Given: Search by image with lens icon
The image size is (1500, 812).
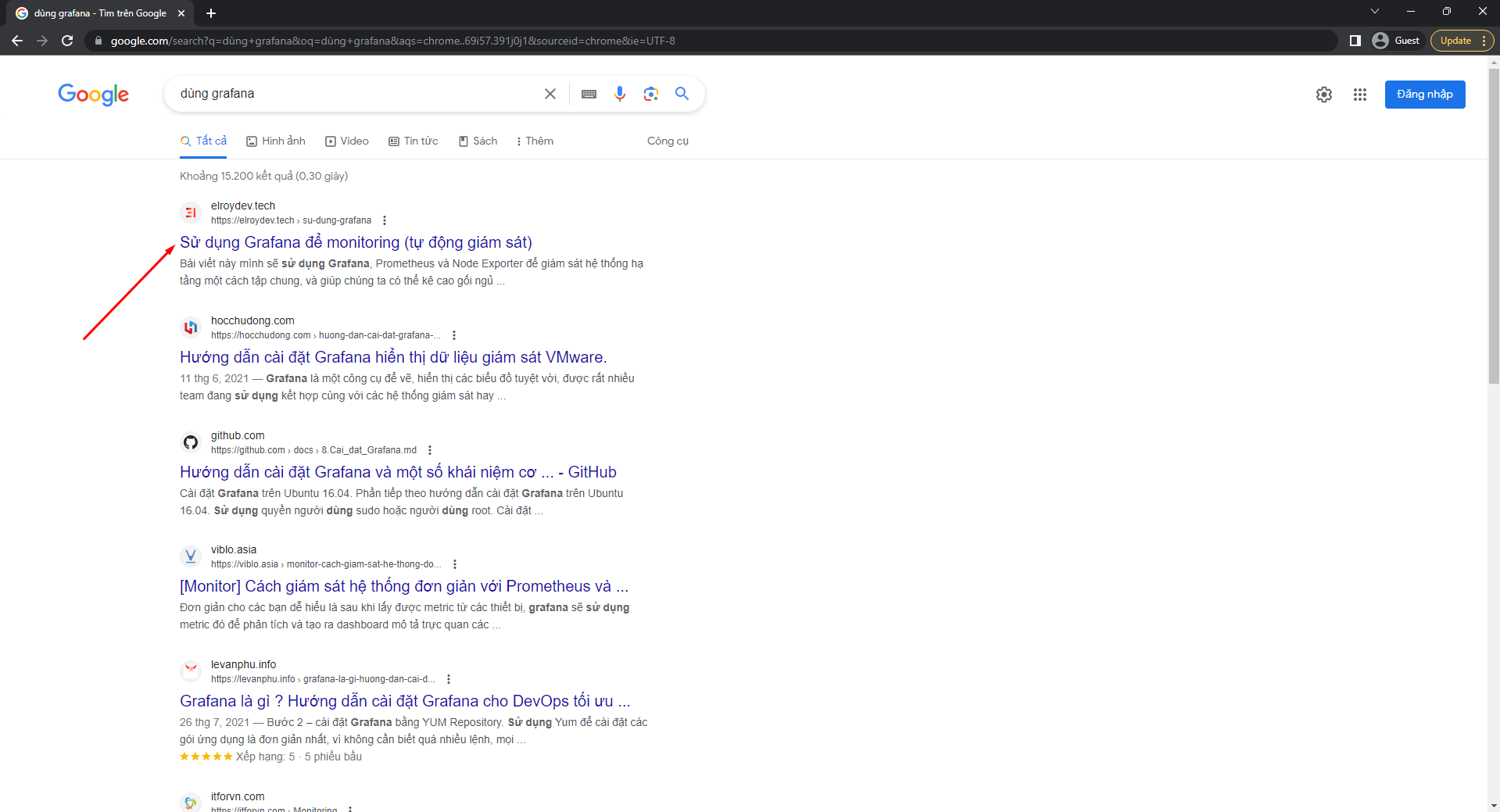Looking at the screenshot, I should click(x=651, y=94).
